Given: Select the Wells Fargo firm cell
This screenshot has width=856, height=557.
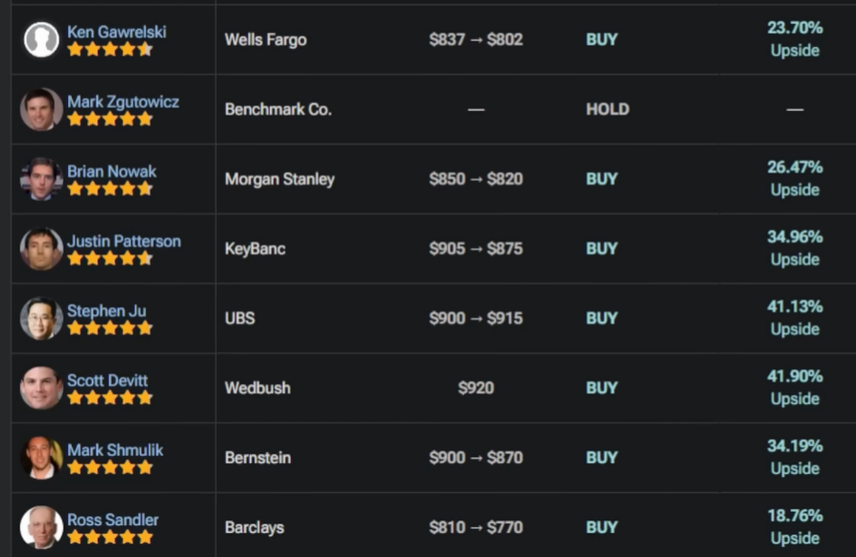Looking at the screenshot, I should pos(266,40).
